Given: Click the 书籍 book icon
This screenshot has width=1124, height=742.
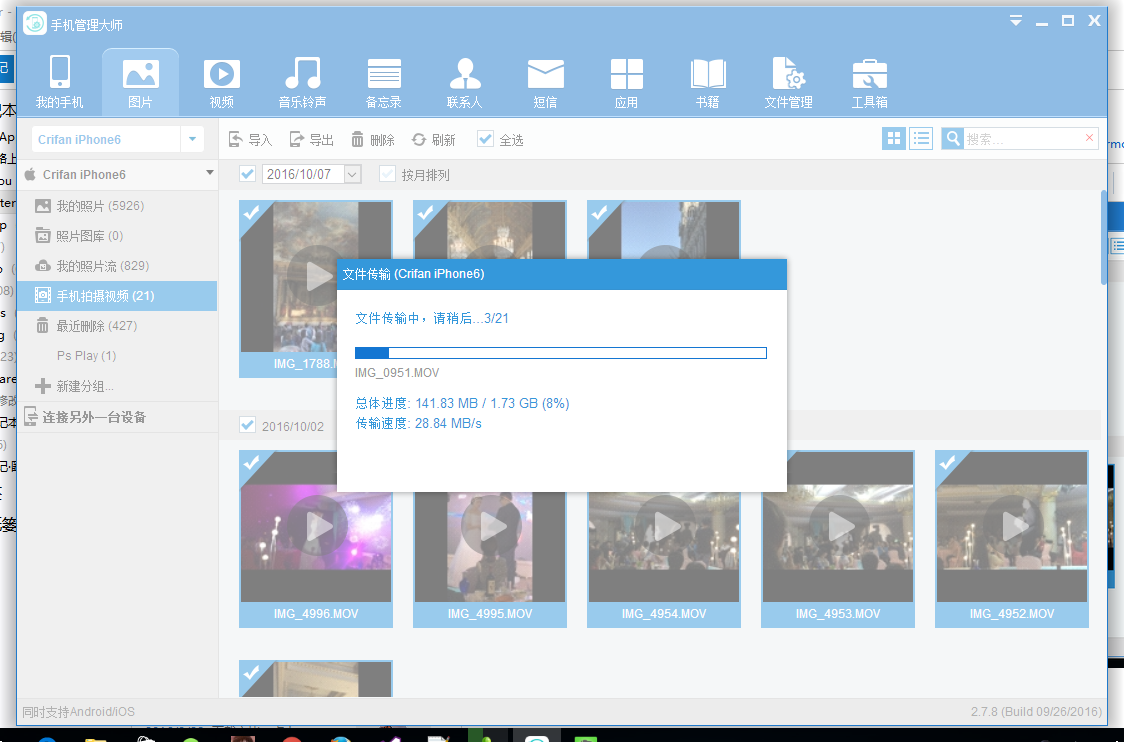Looking at the screenshot, I should pos(708,74).
